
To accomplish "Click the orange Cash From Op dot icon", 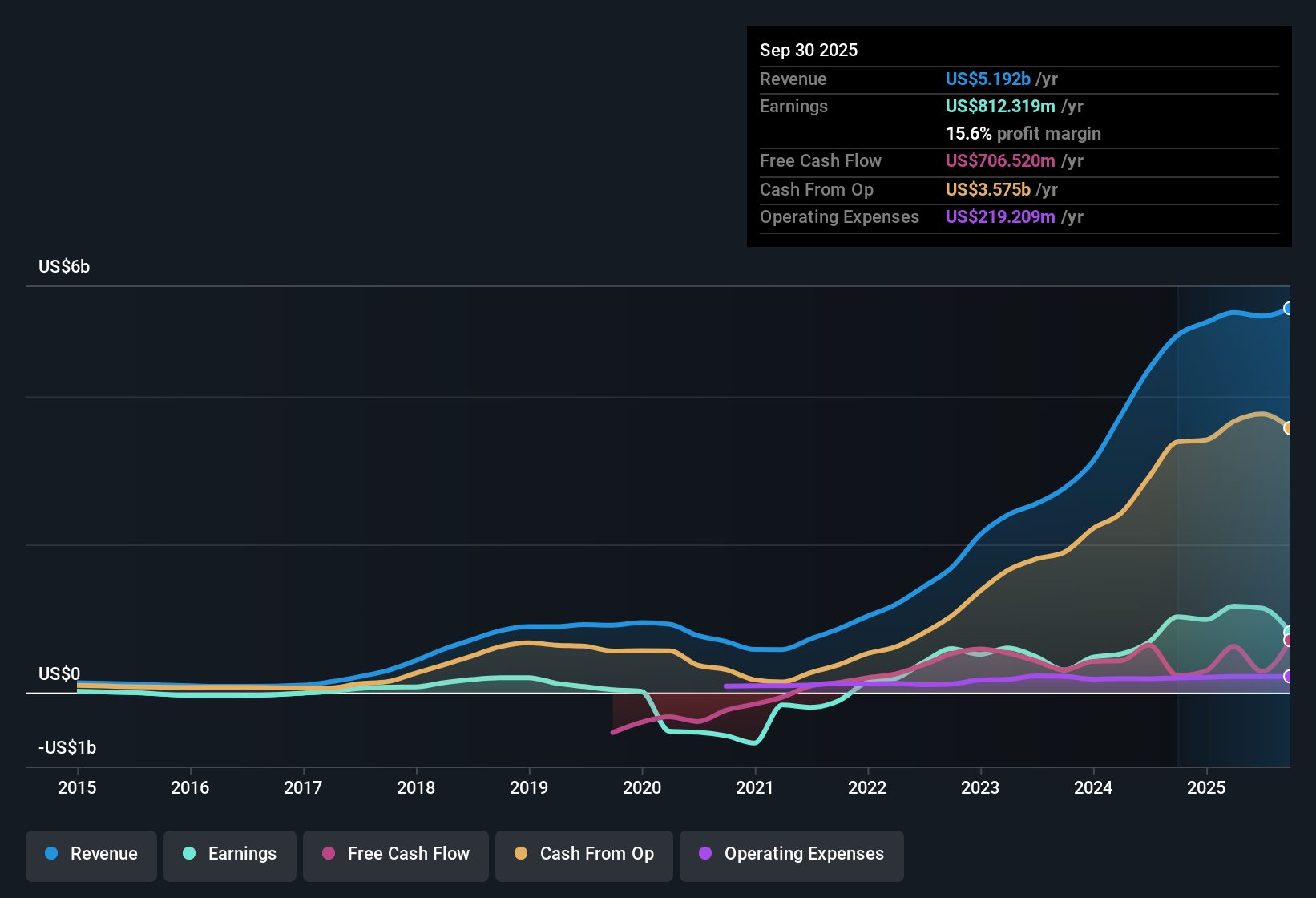I will pos(521,854).
